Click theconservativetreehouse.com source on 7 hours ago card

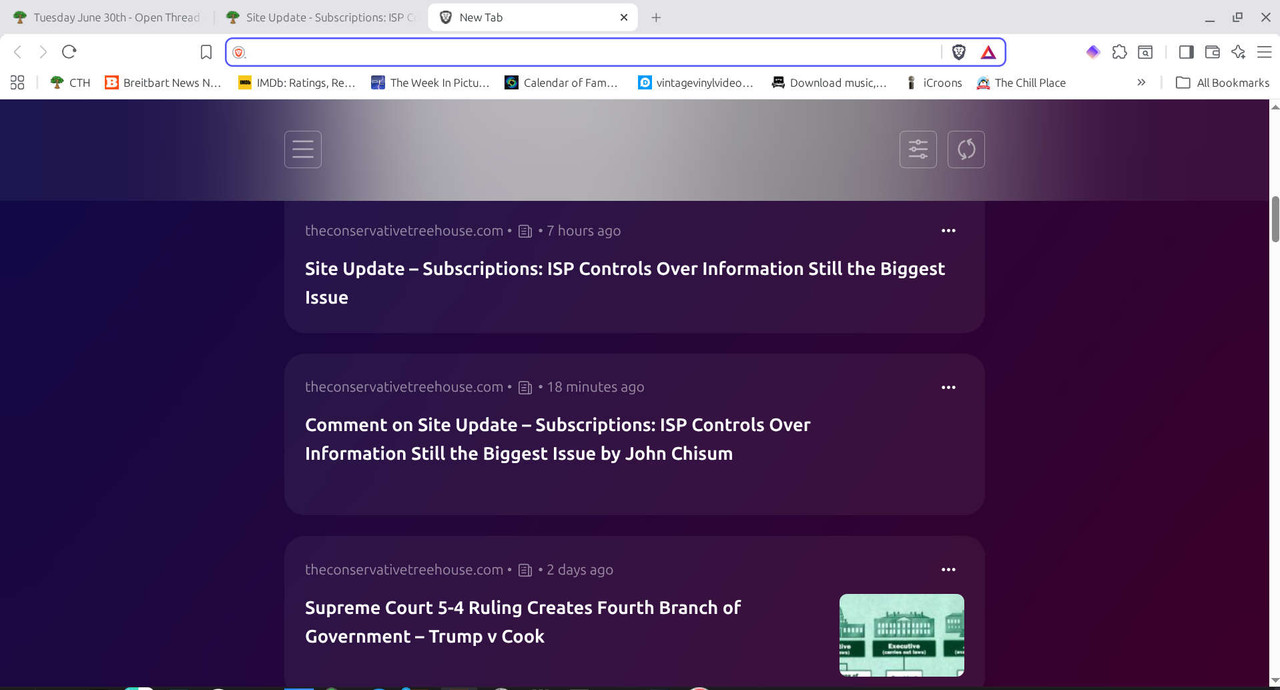[x=404, y=231]
